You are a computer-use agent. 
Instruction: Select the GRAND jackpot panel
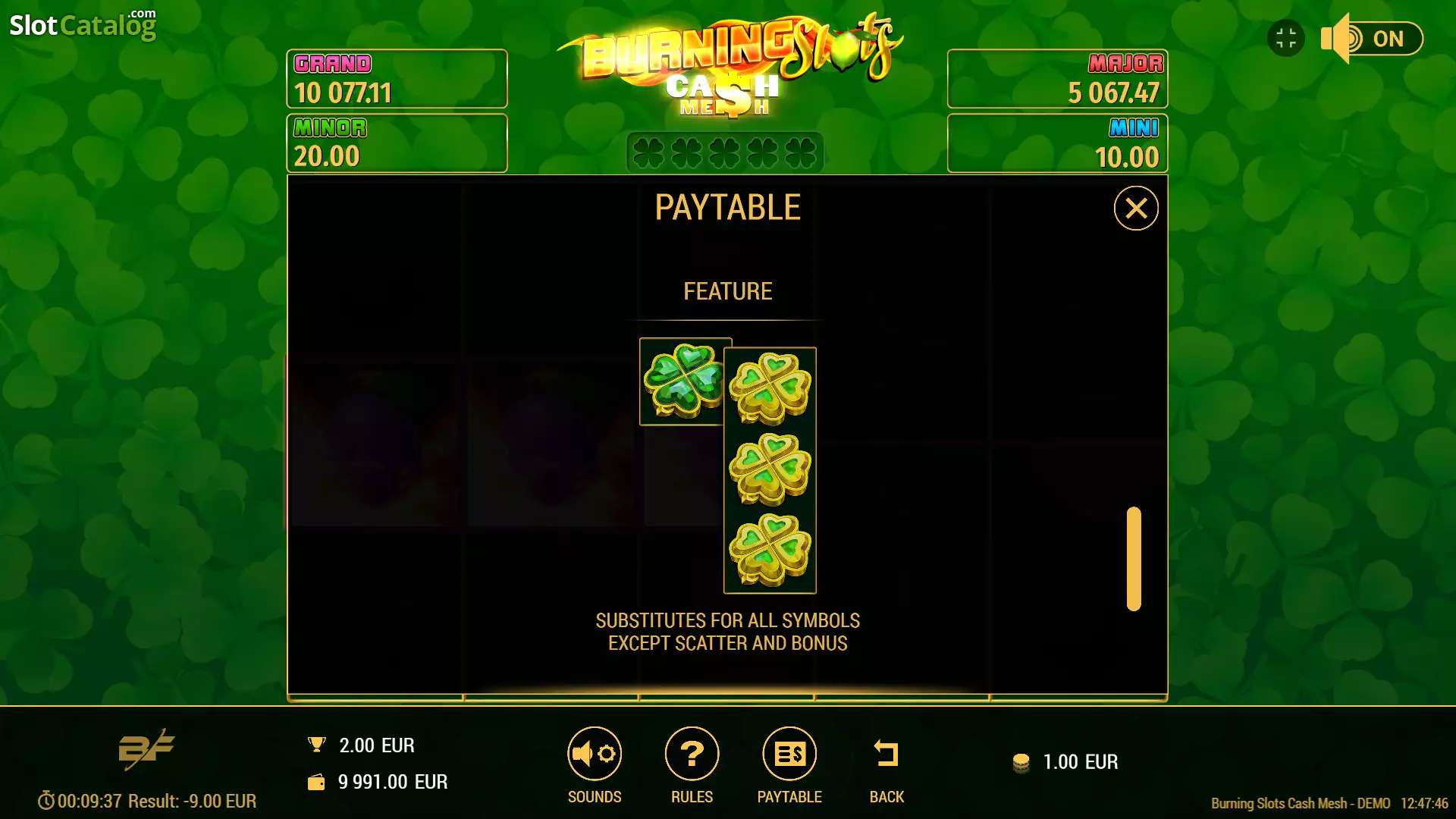coord(397,79)
